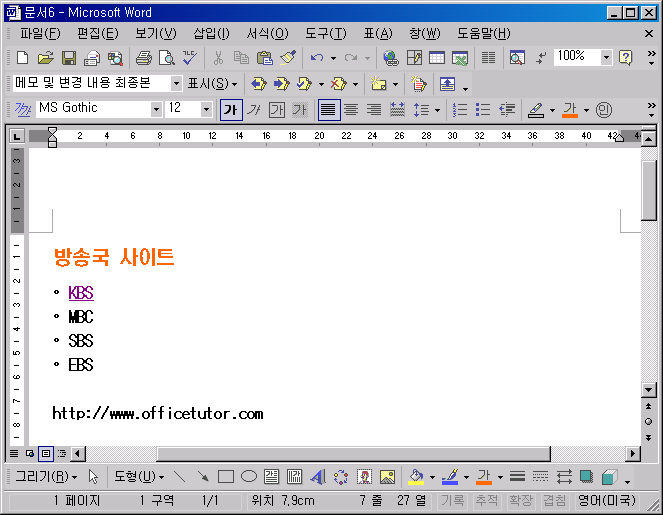Open the 도구(T) menu
The height and width of the screenshot is (515, 663).
pos(326,33)
